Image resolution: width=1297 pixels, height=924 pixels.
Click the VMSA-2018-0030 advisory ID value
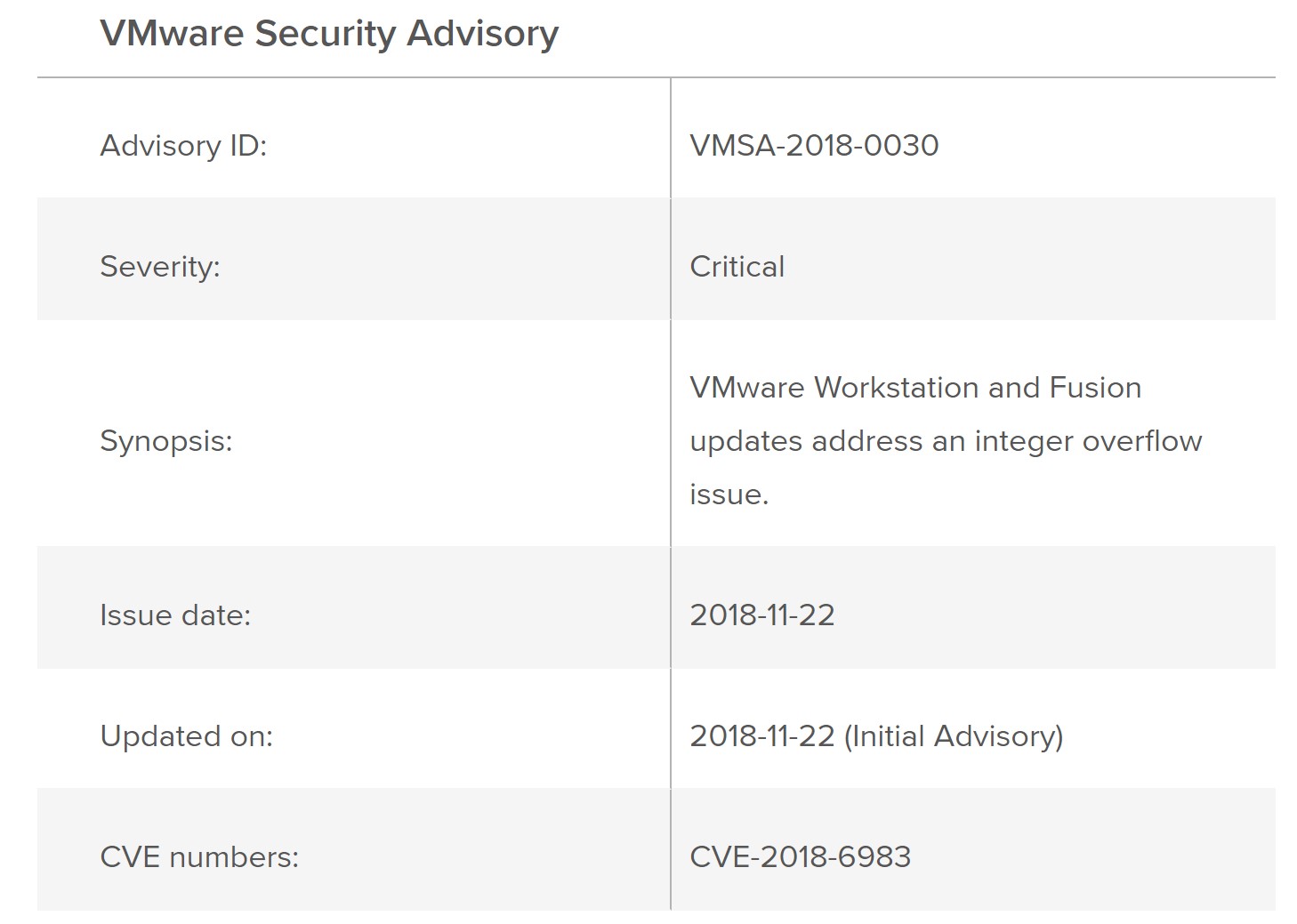click(814, 145)
